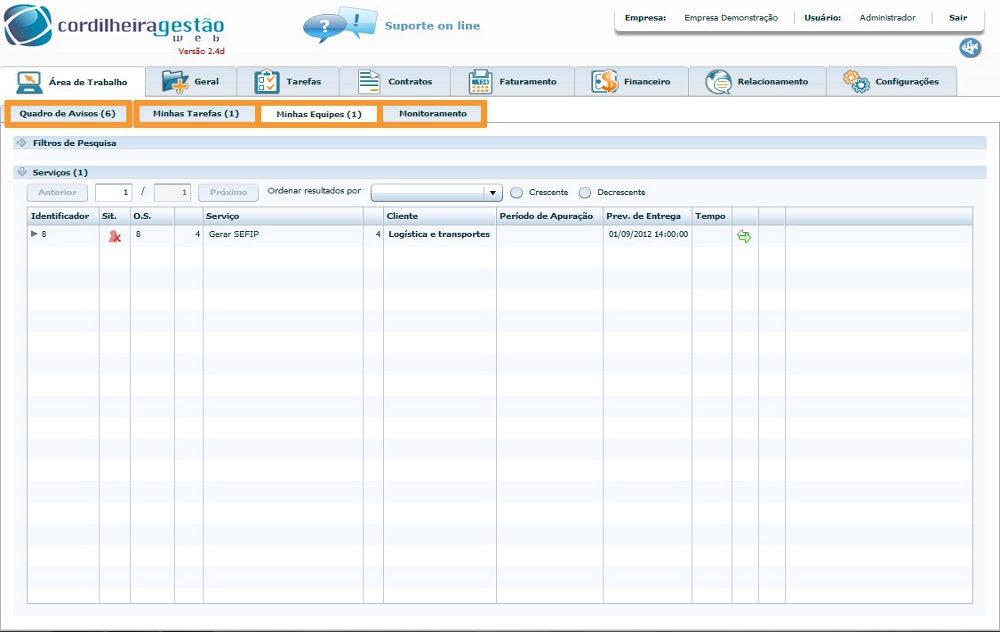Open the Contratos main tab
Viewport: 1000px width, 632px height.
(x=395, y=82)
